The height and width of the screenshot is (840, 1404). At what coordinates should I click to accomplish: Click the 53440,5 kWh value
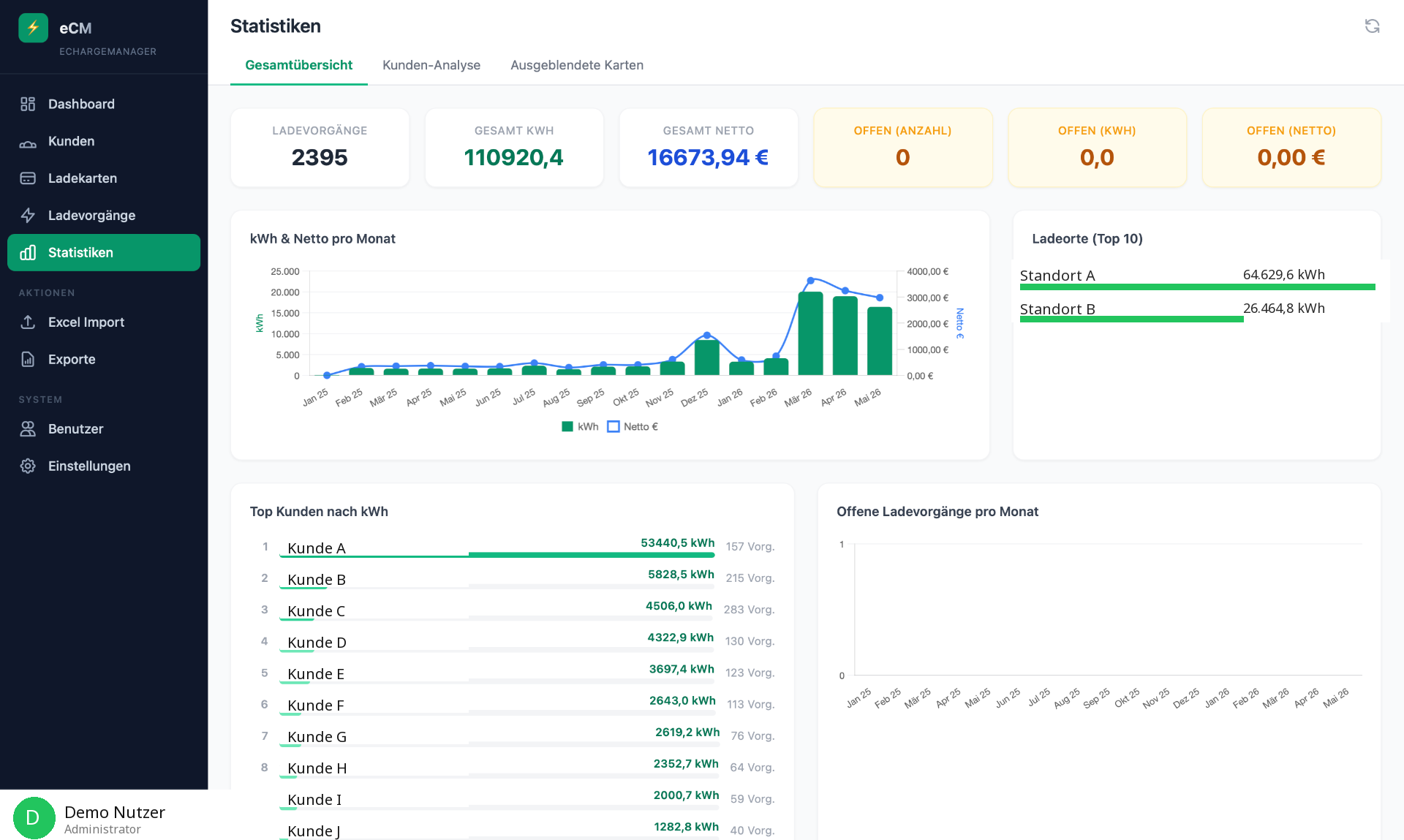click(x=677, y=543)
